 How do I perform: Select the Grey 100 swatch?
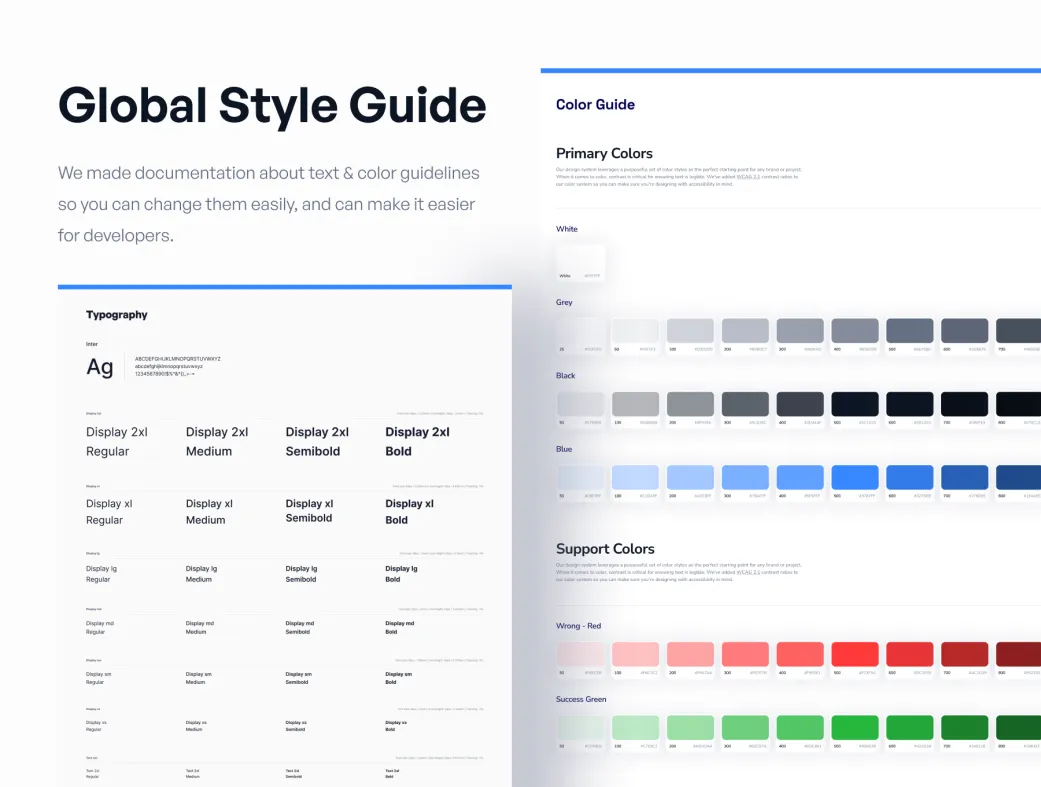click(690, 331)
